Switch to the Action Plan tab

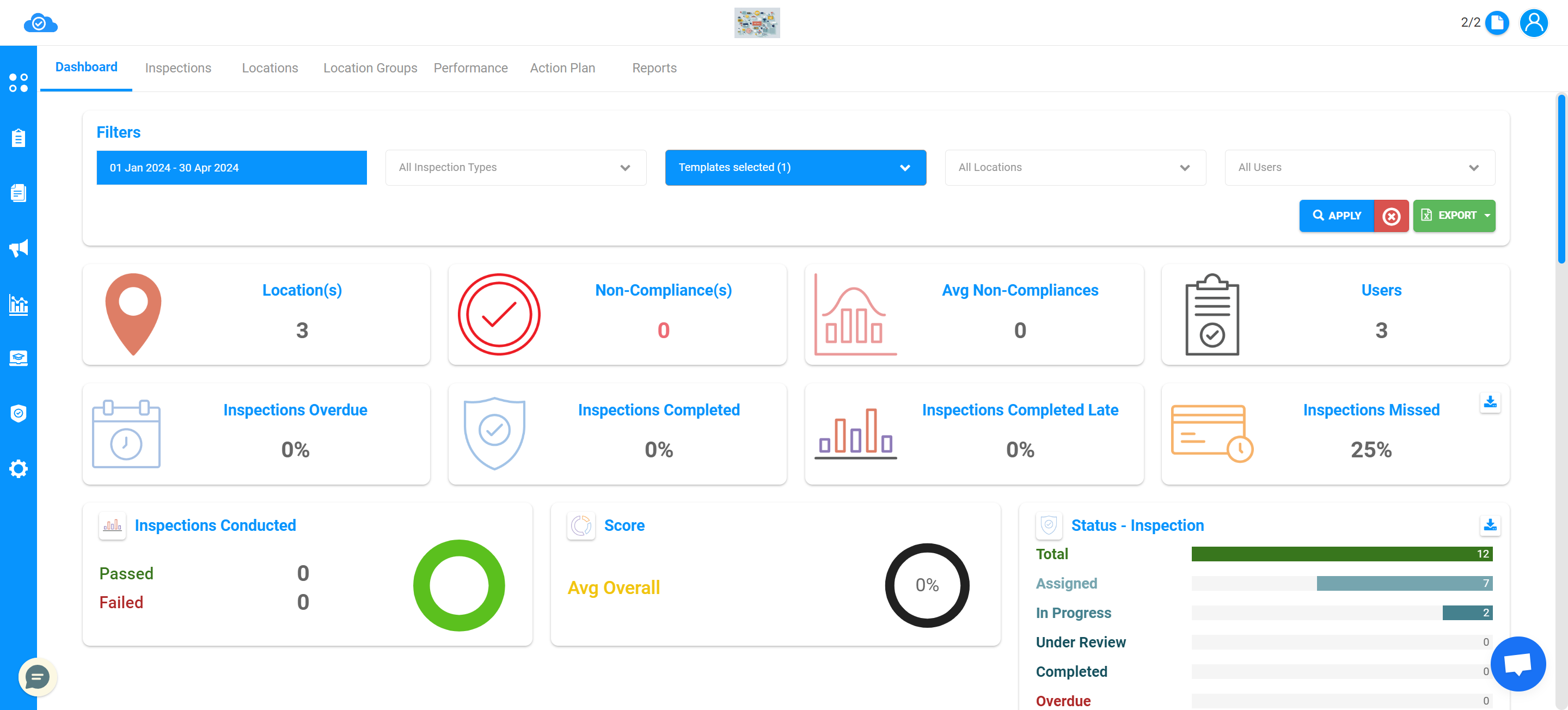(562, 68)
